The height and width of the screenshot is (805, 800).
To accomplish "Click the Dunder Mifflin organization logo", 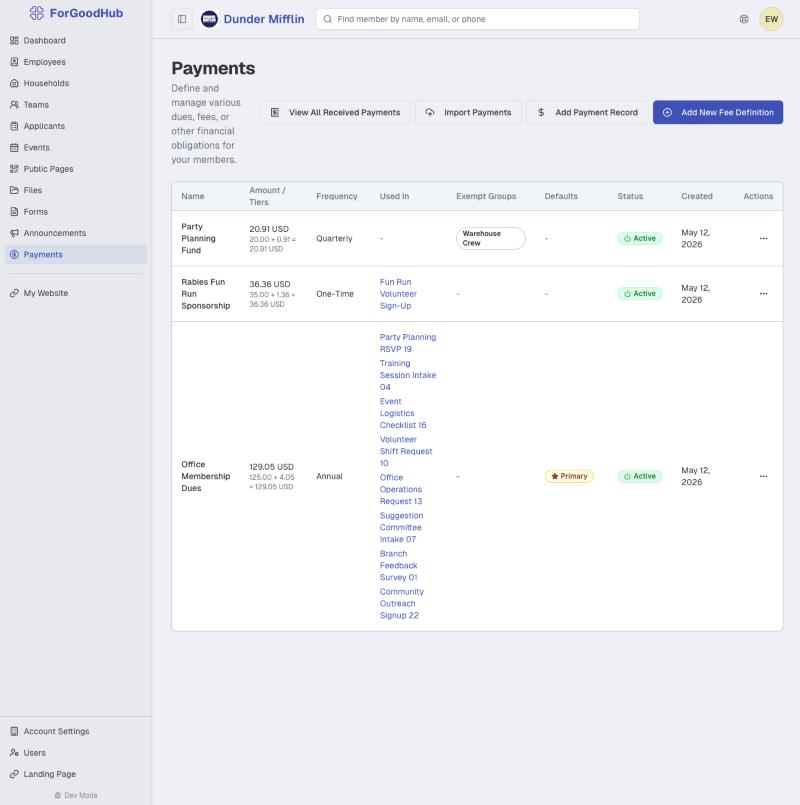I will pyautogui.click(x=209, y=19).
